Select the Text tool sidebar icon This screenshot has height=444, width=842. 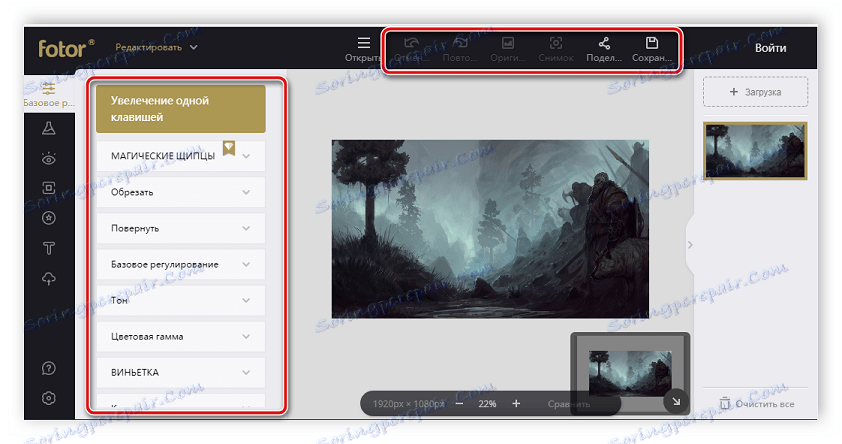click(49, 248)
